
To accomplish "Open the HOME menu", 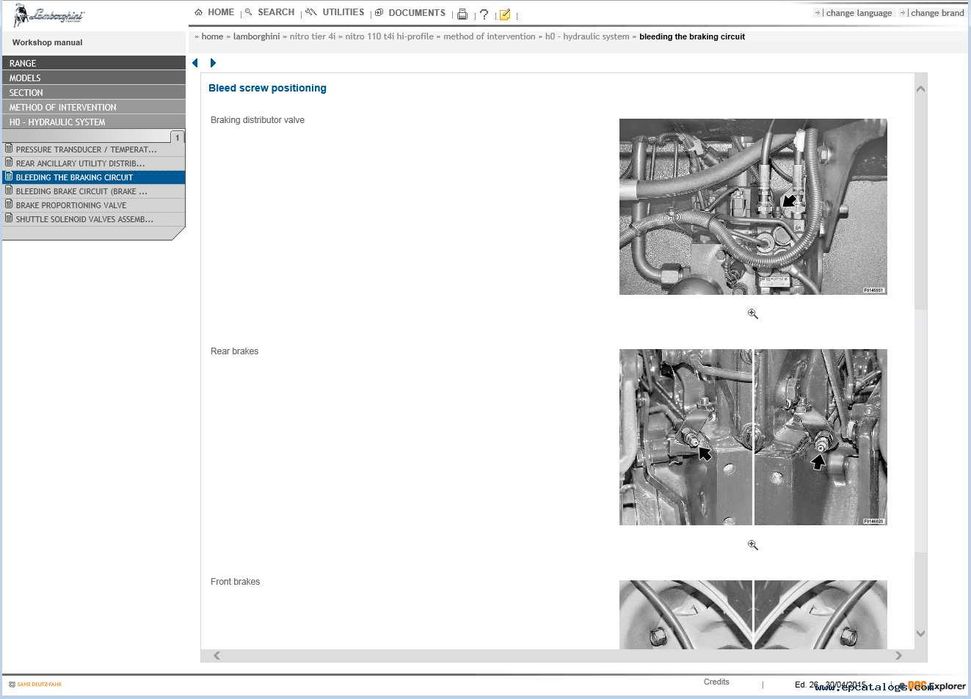I will [x=214, y=12].
